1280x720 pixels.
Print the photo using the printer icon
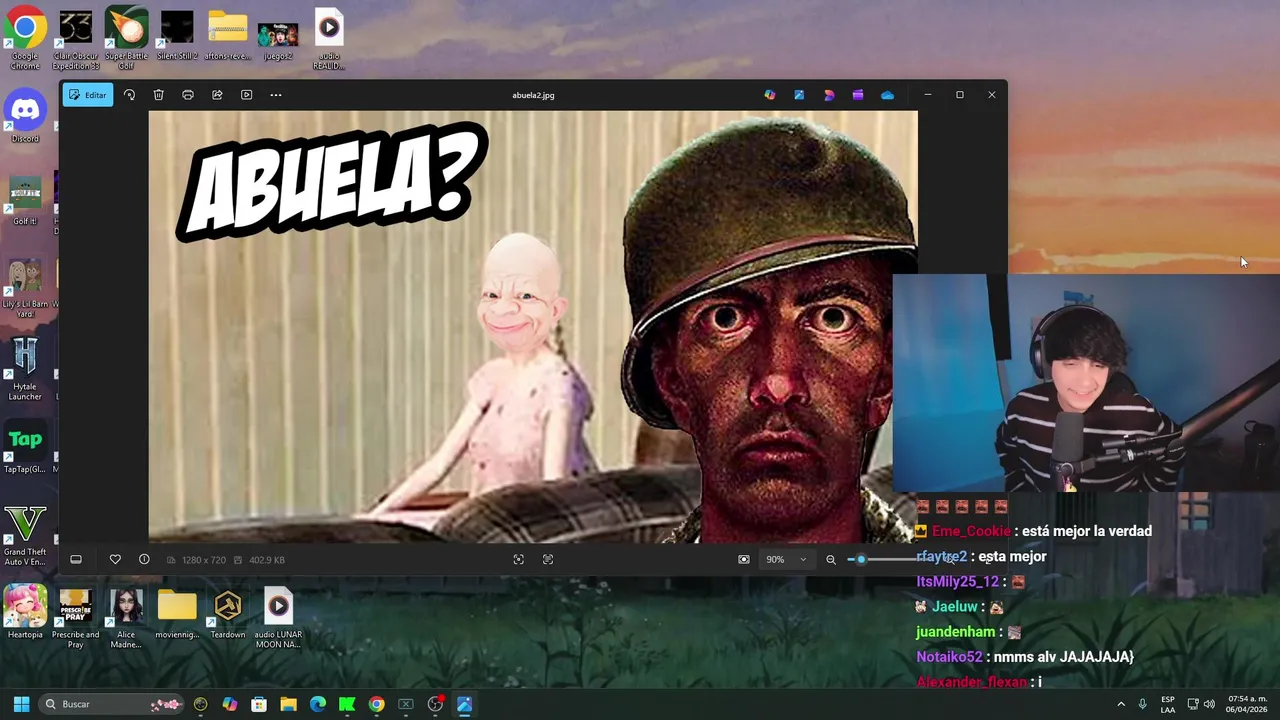click(188, 95)
